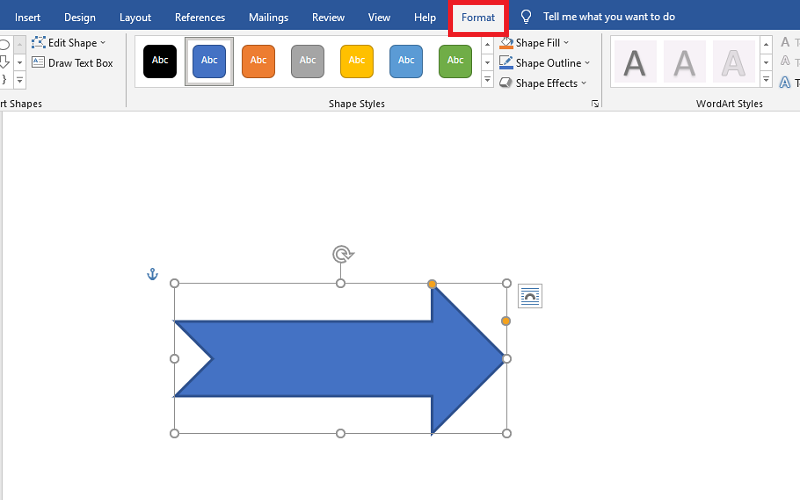Switch to the Format tab

click(x=478, y=18)
